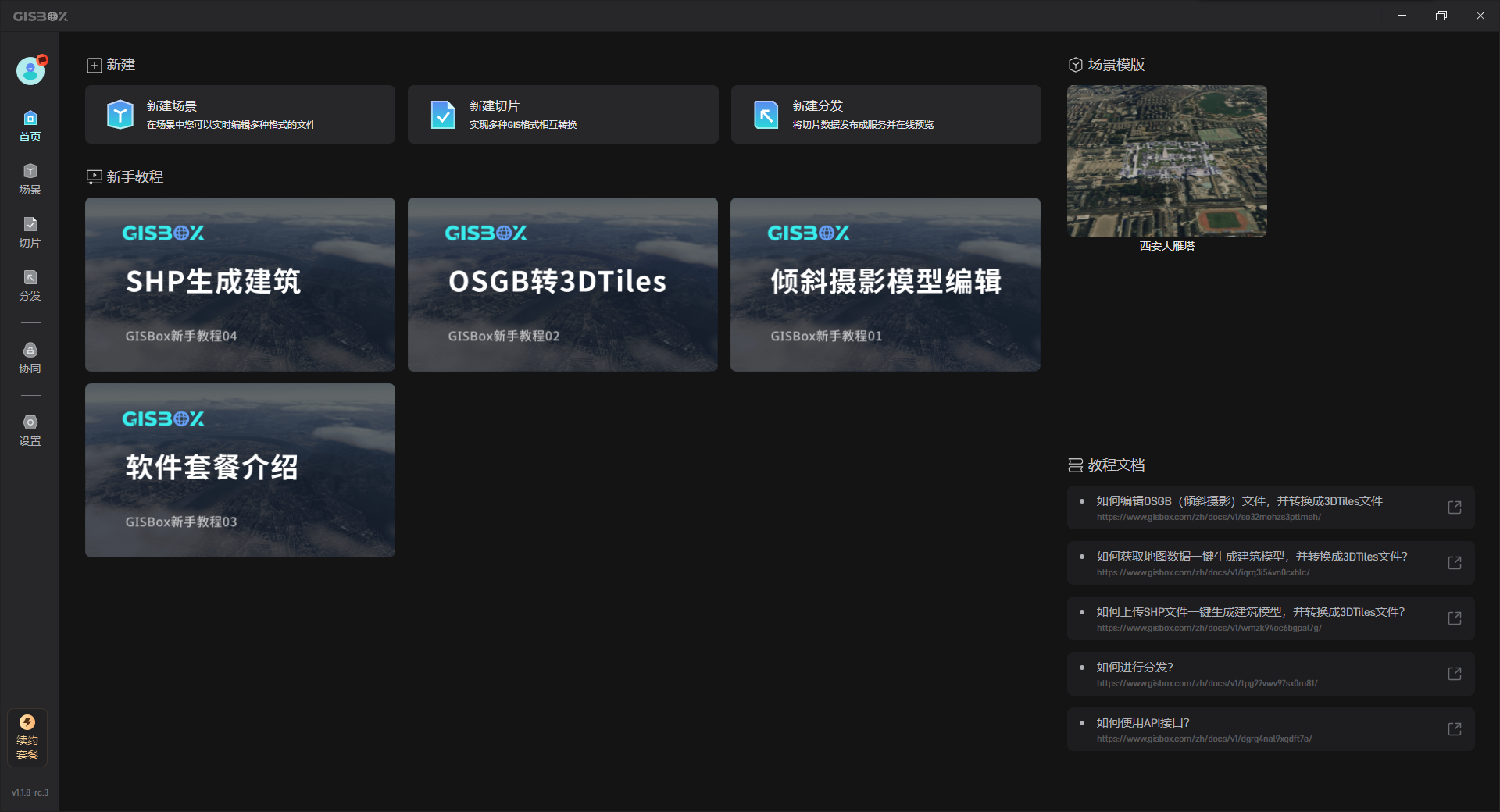Minimize the GISBox window

click(x=1402, y=16)
